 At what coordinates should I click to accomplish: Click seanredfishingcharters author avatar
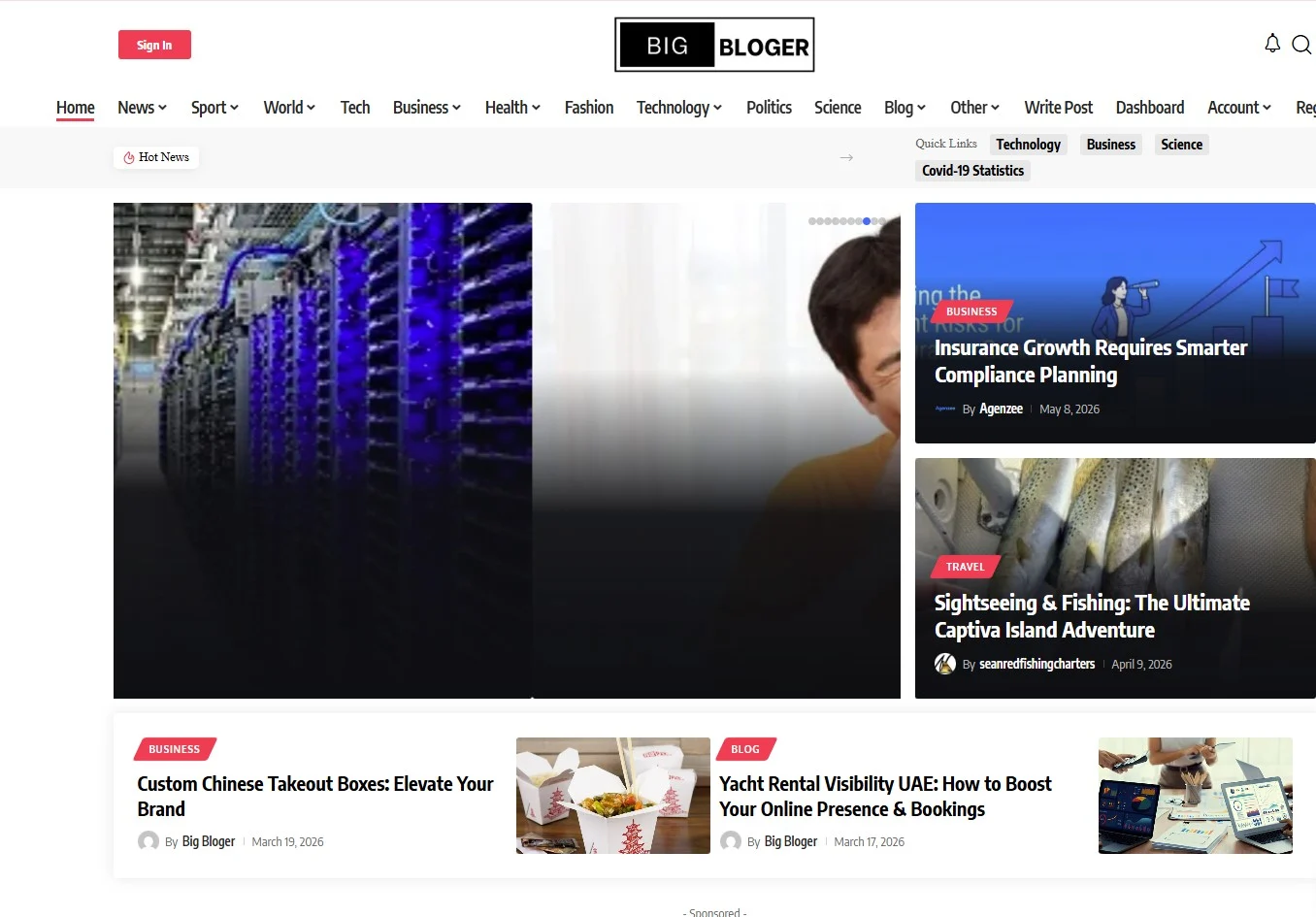(x=945, y=664)
